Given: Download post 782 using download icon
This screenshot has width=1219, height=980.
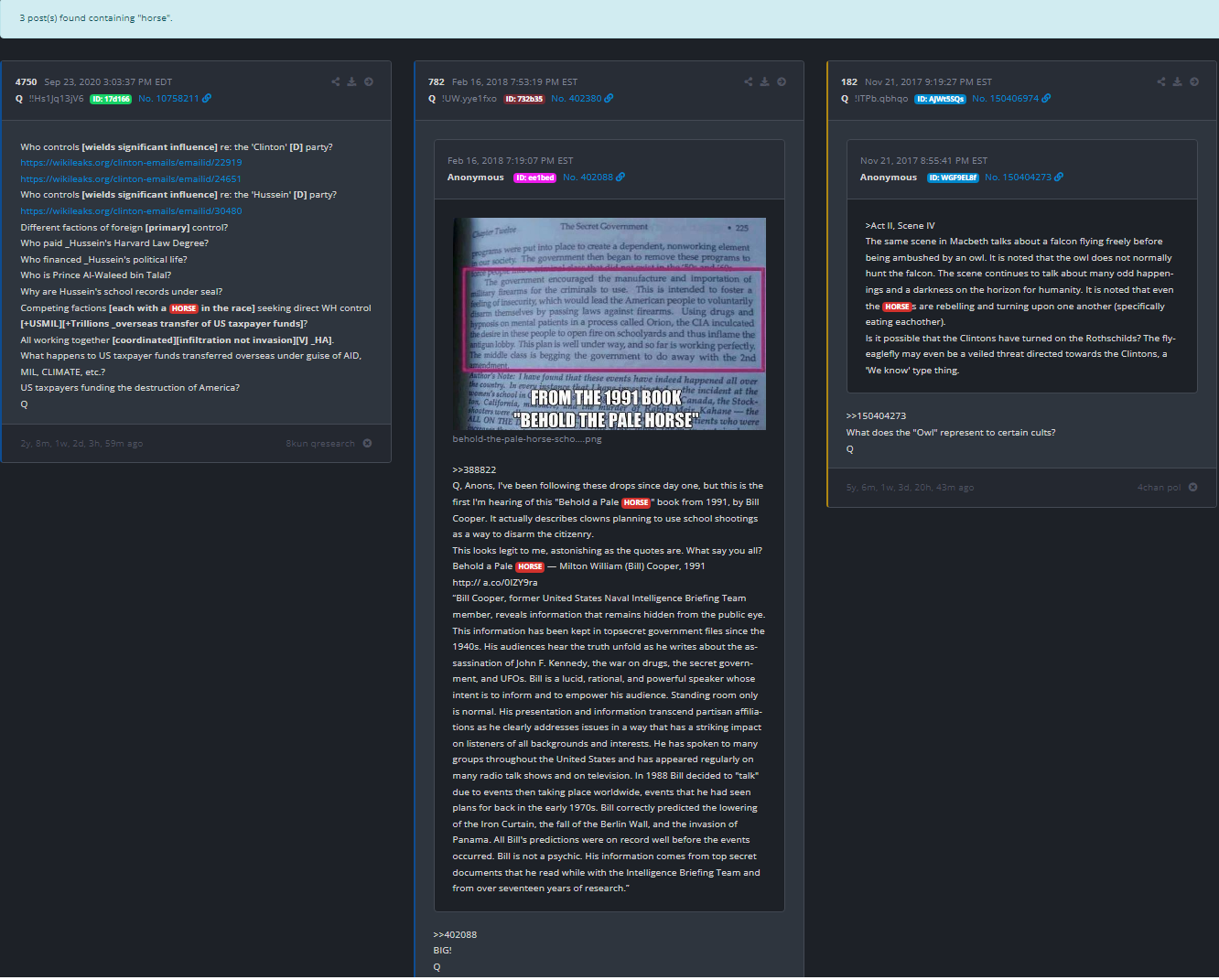Looking at the screenshot, I should 765,82.
